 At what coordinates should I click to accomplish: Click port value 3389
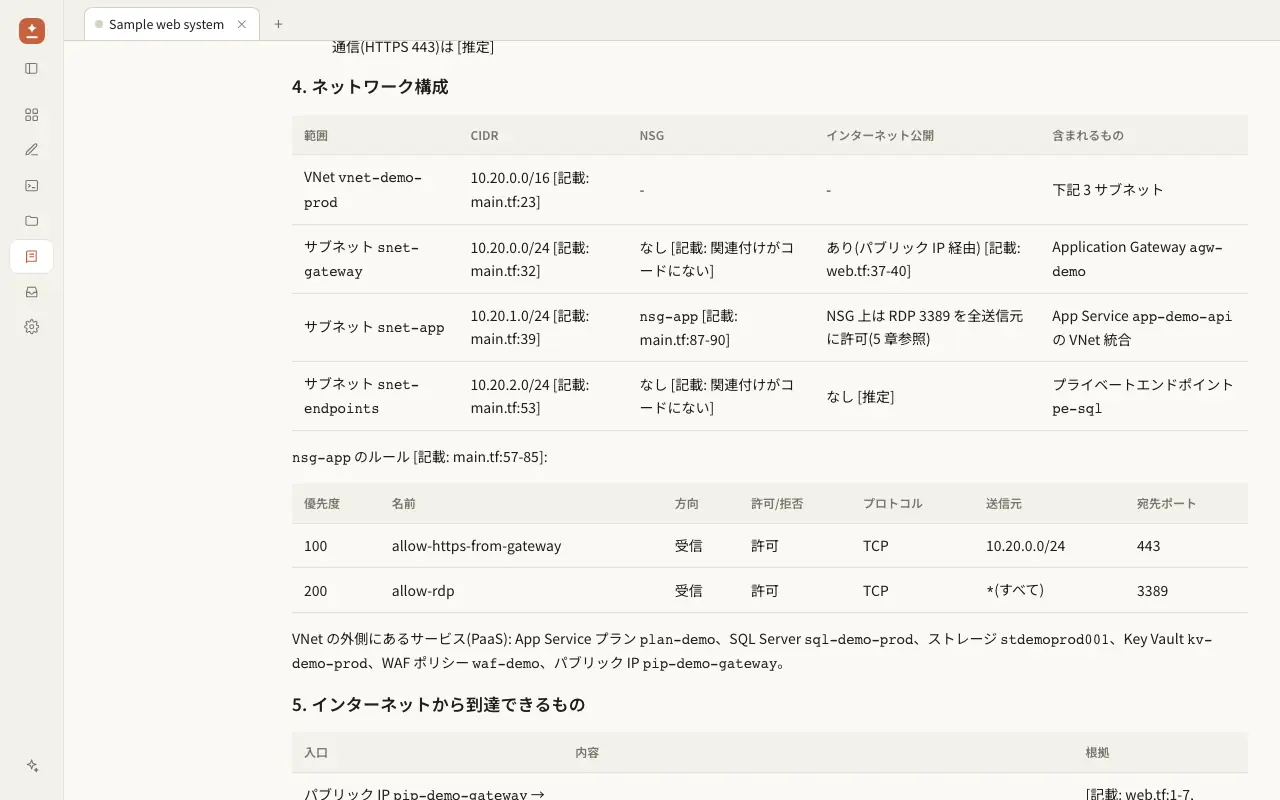point(1152,591)
